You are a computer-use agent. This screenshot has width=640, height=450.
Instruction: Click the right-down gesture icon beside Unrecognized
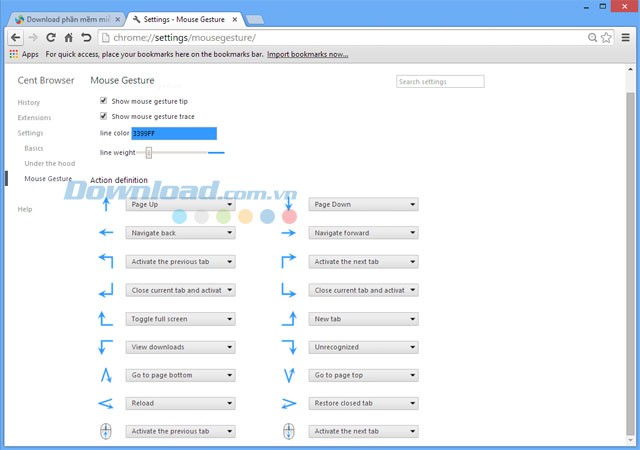tap(289, 347)
